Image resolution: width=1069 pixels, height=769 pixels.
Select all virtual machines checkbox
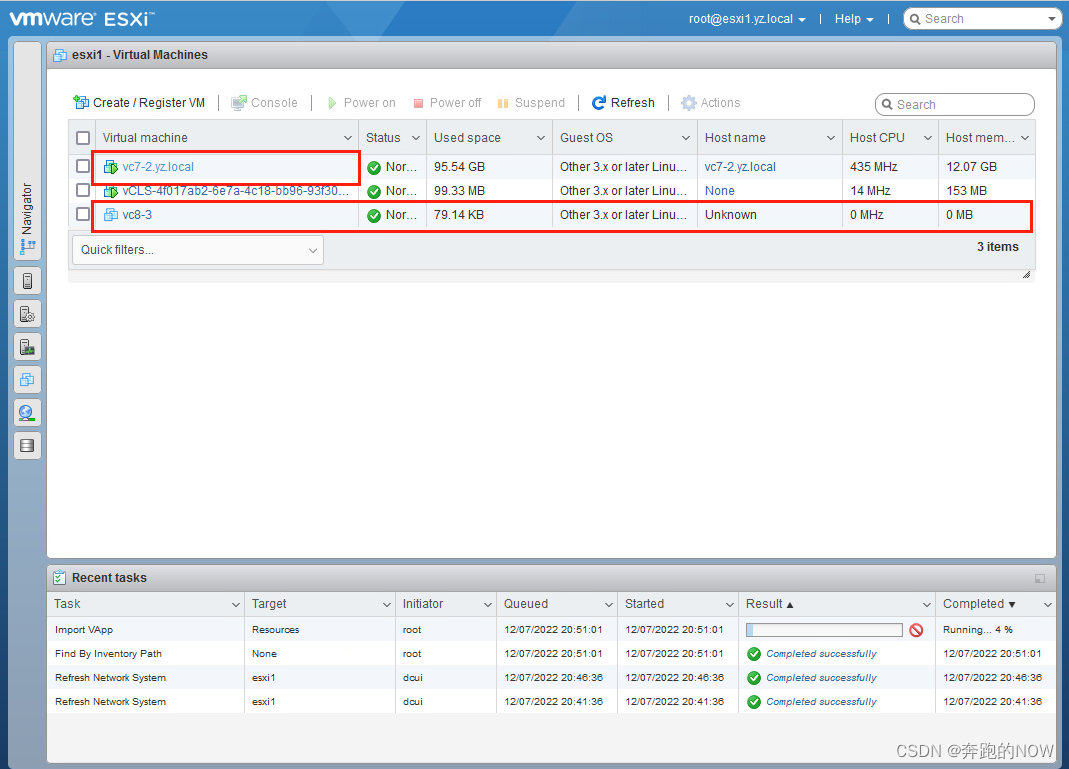(83, 138)
